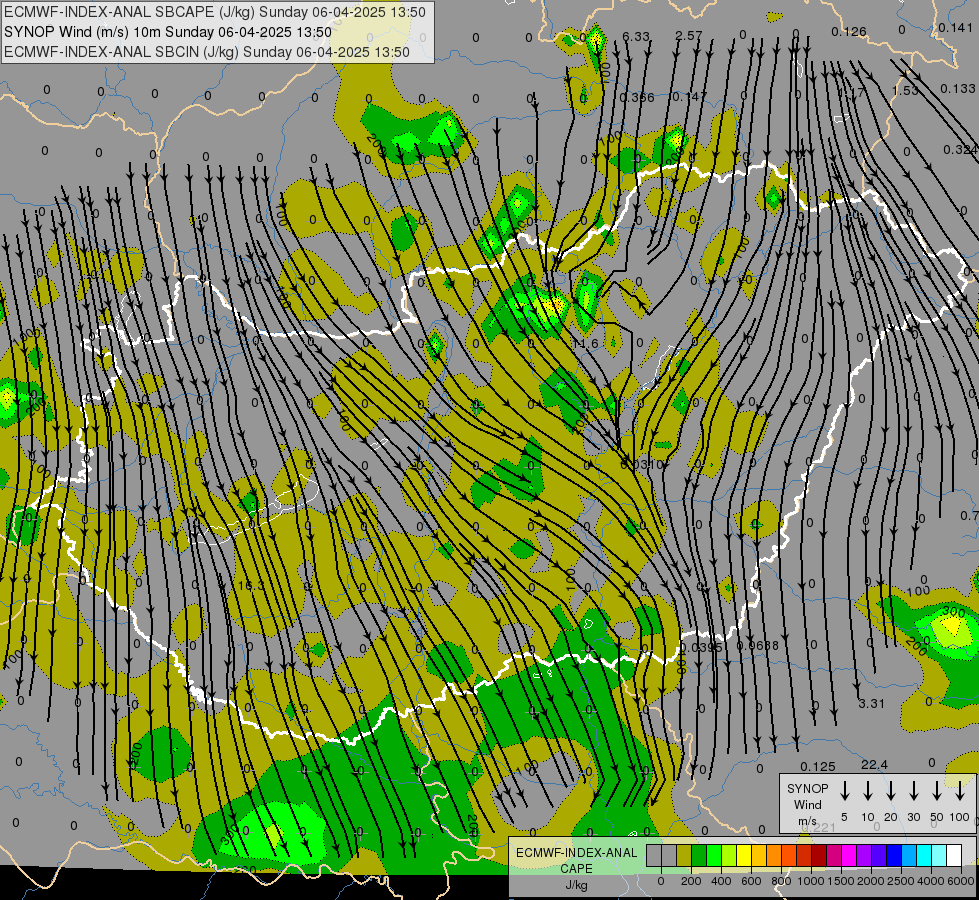Click the 11.6 value on the map
The width and height of the screenshot is (979, 900).
(586, 344)
